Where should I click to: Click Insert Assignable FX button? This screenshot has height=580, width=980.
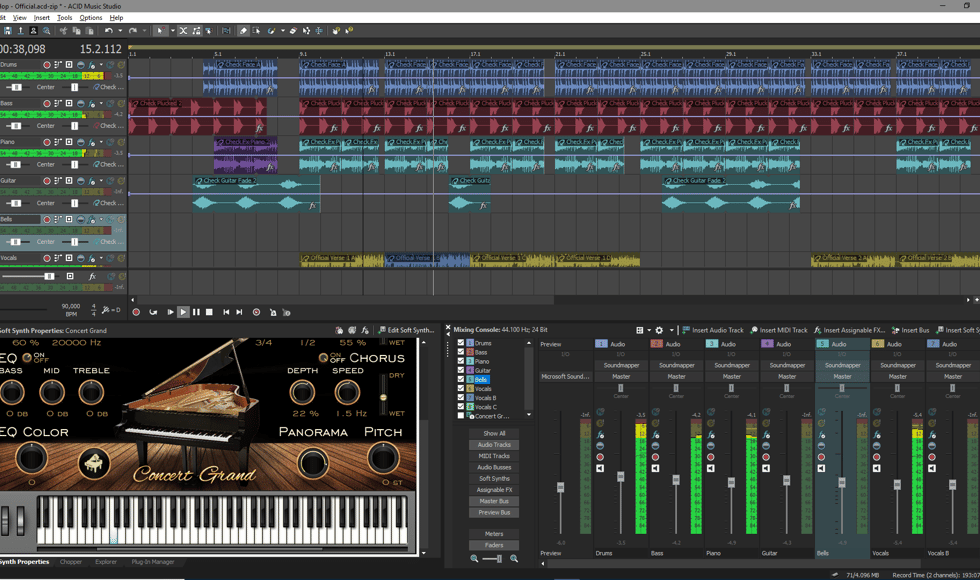coord(849,330)
